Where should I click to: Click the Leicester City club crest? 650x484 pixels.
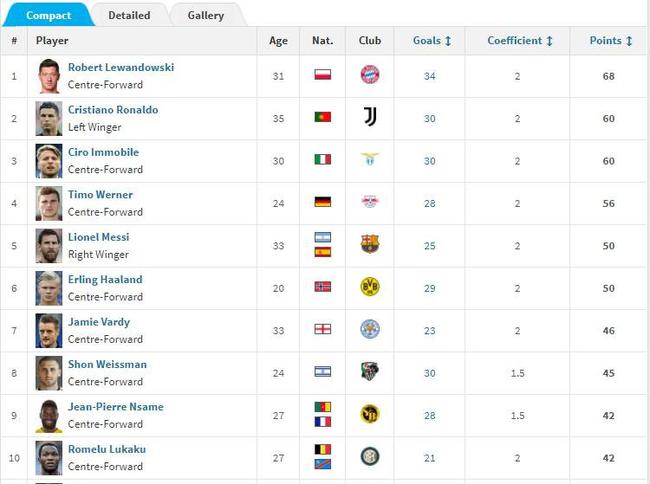pyautogui.click(x=370, y=329)
